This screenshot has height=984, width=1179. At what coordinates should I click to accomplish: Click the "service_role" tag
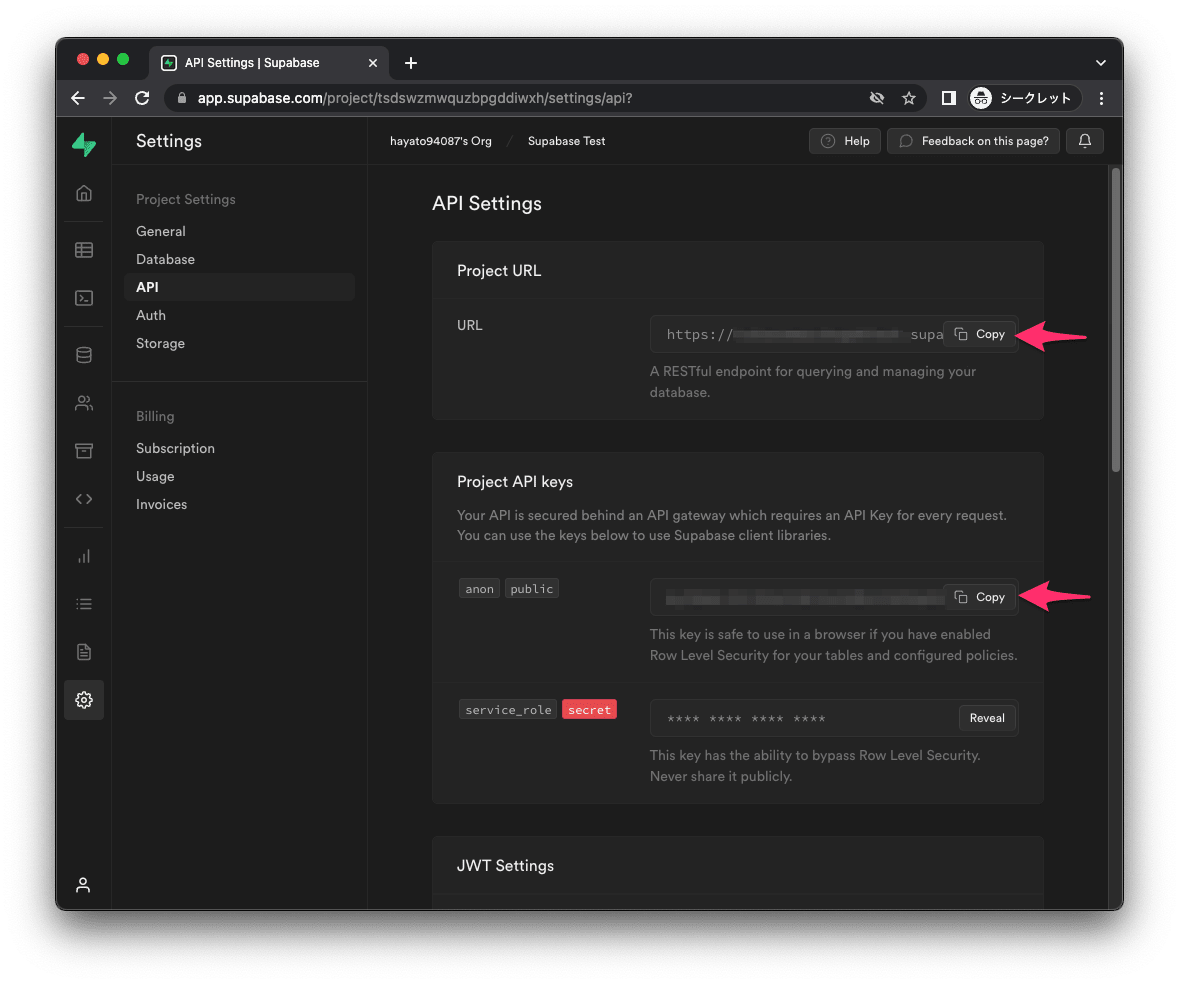pyautogui.click(x=508, y=710)
